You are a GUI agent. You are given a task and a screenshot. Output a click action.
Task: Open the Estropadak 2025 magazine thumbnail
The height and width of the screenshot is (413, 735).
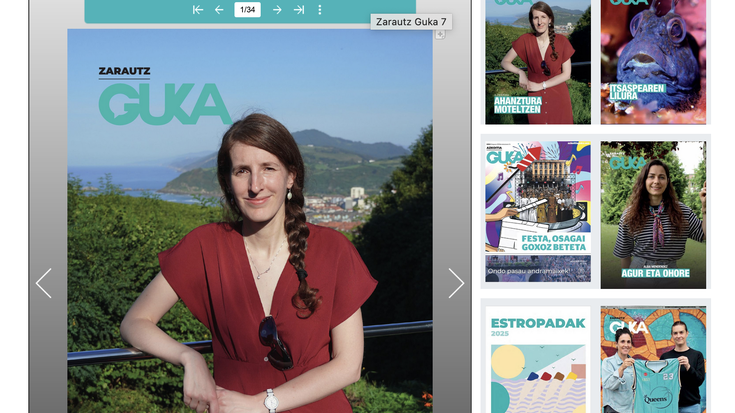coord(538,360)
